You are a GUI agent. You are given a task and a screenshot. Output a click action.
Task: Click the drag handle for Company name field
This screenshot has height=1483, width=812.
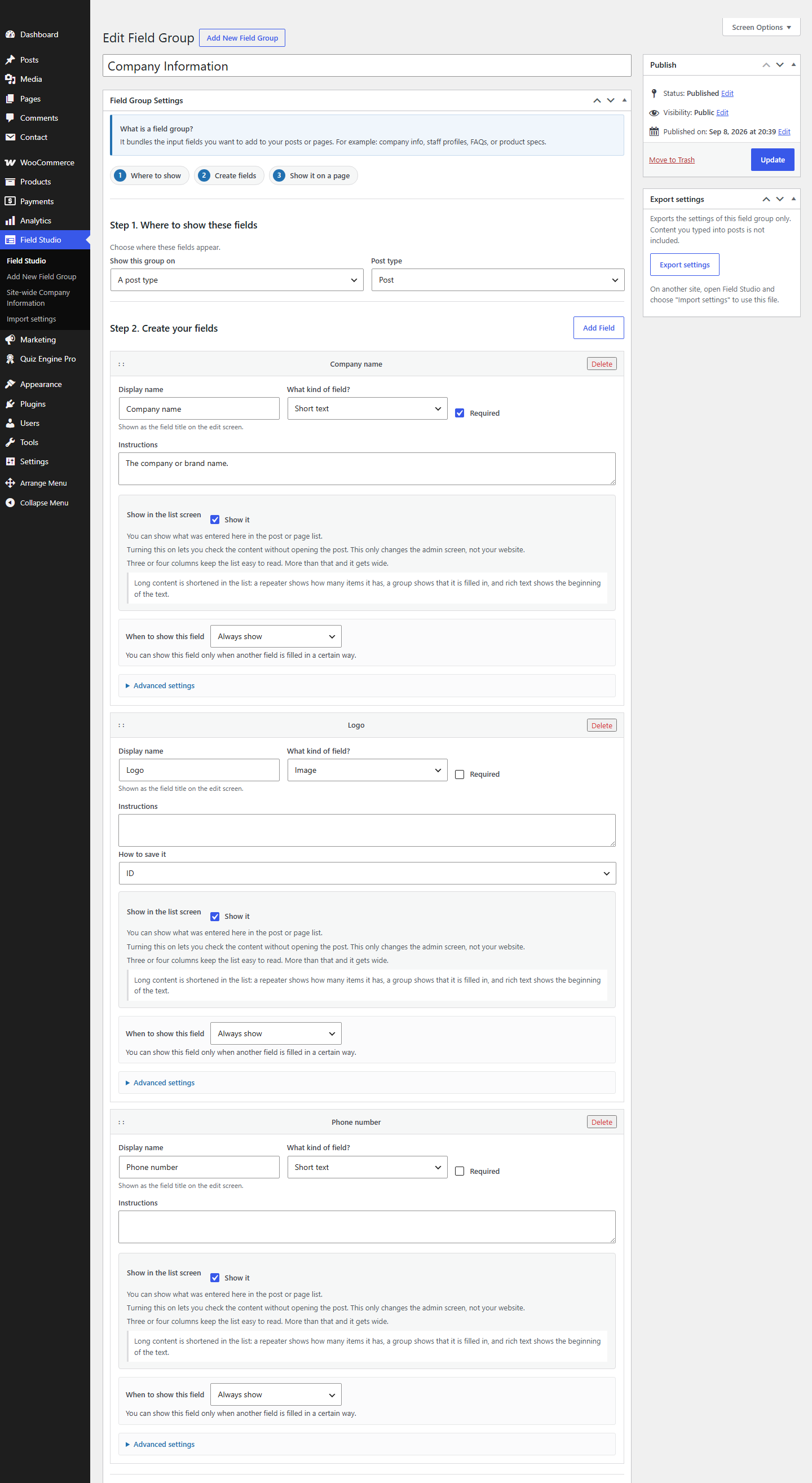click(121, 364)
